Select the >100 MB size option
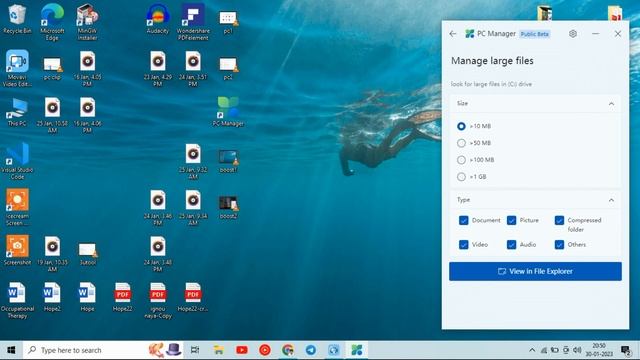Screen dimensions: 640x360 pos(461,160)
